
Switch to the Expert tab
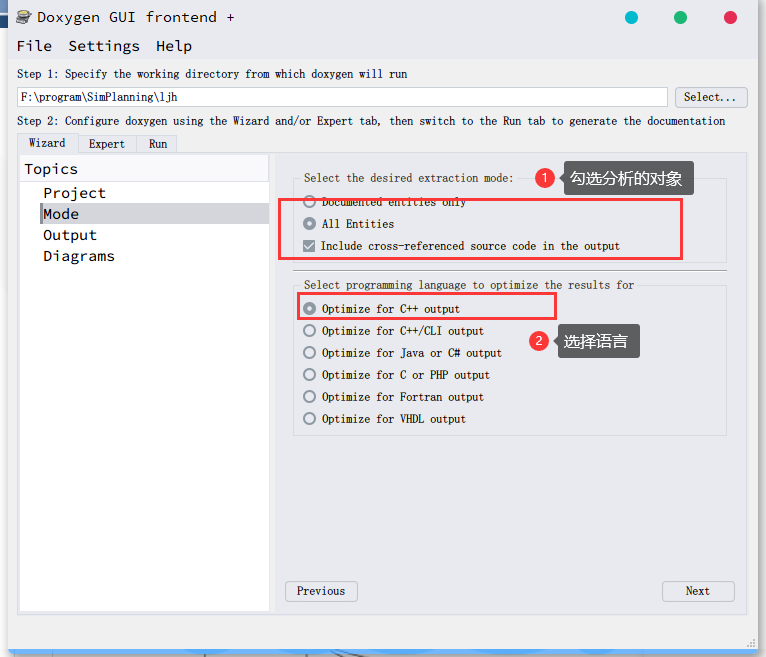pyautogui.click(x=107, y=144)
